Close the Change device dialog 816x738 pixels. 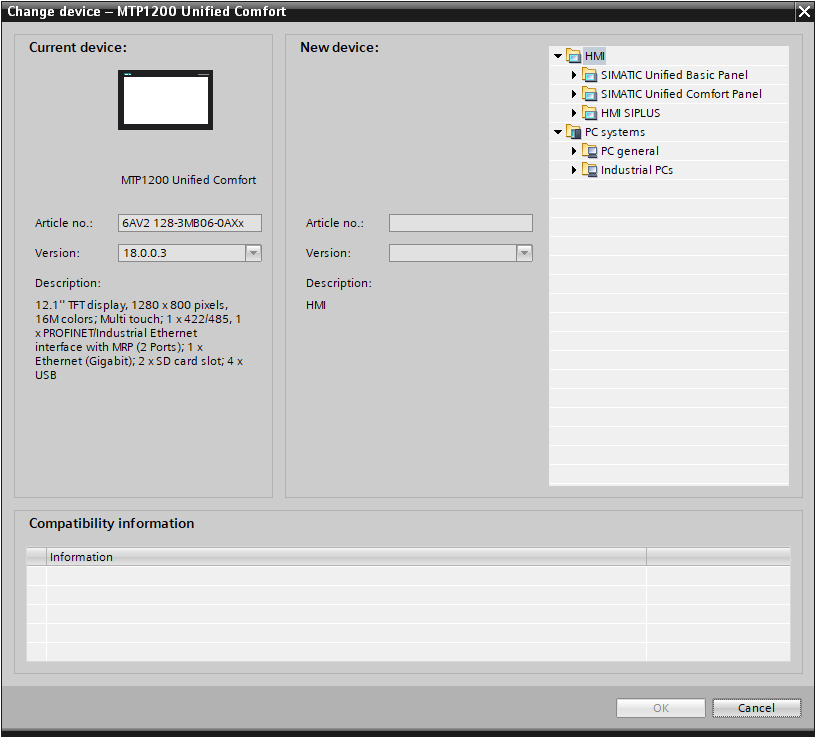804,12
